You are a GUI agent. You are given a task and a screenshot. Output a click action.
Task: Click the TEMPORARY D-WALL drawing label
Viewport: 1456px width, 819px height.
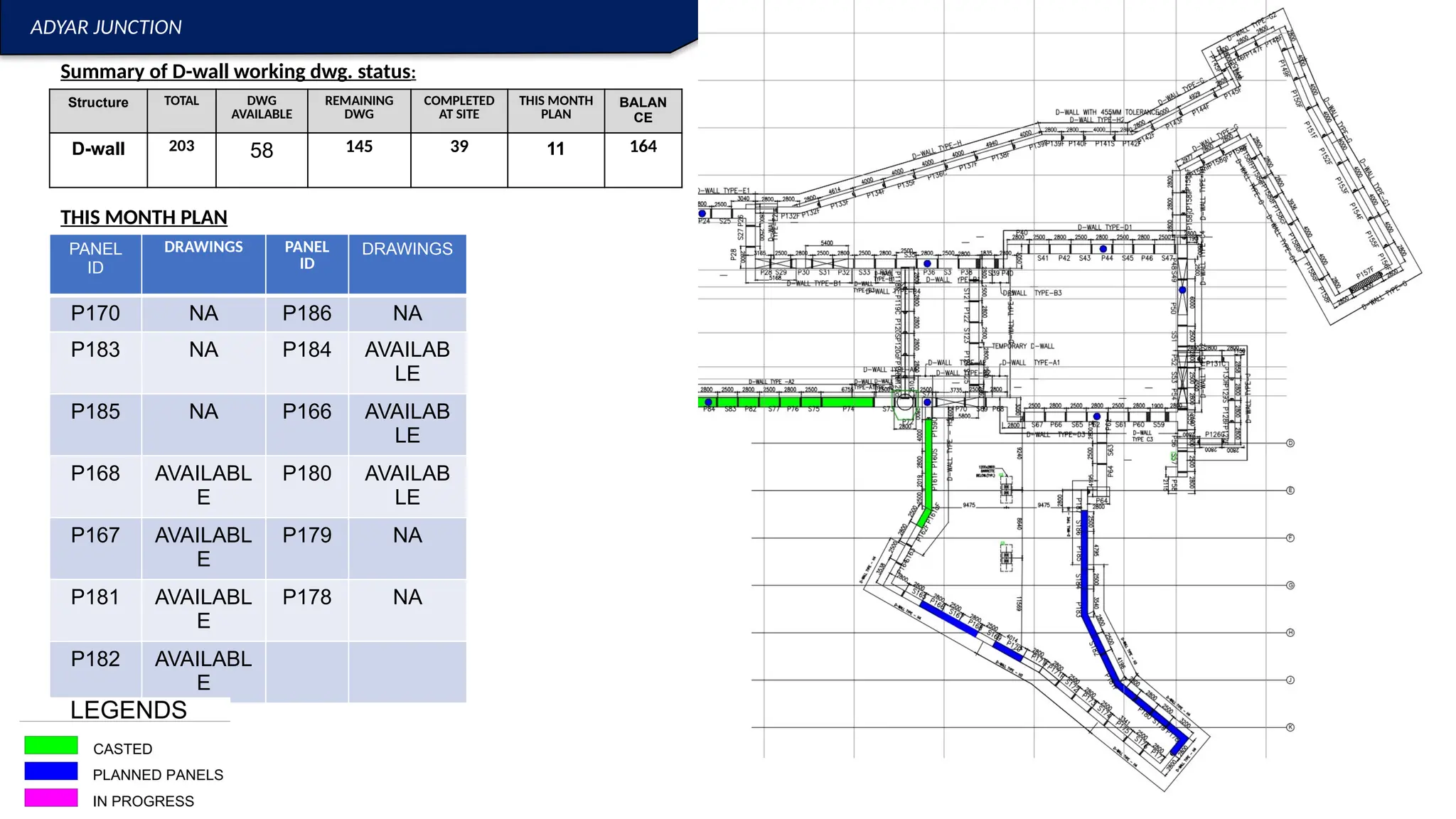tap(1023, 346)
